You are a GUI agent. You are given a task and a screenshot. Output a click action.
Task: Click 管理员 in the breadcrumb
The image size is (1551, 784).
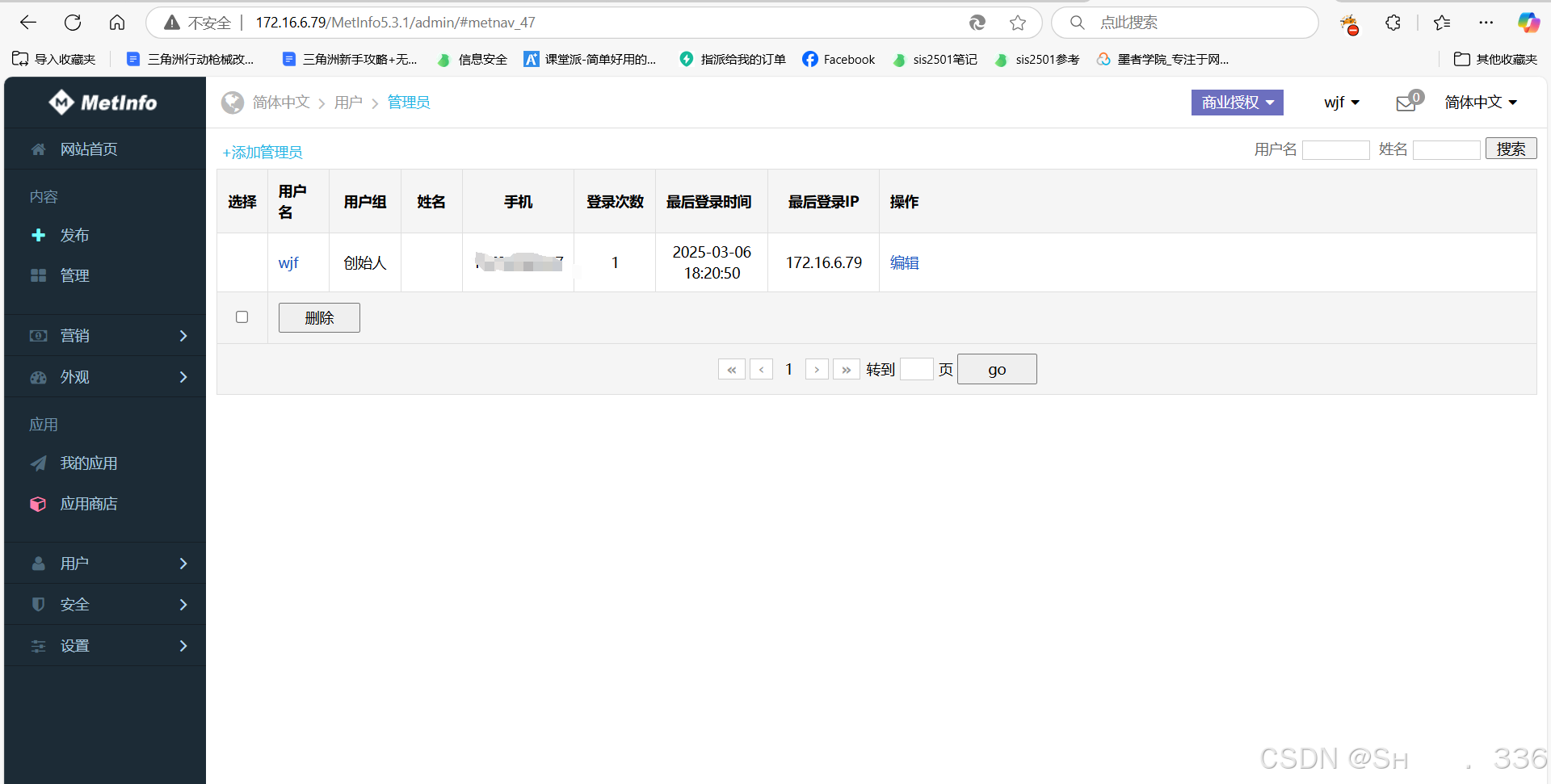[409, 103]
